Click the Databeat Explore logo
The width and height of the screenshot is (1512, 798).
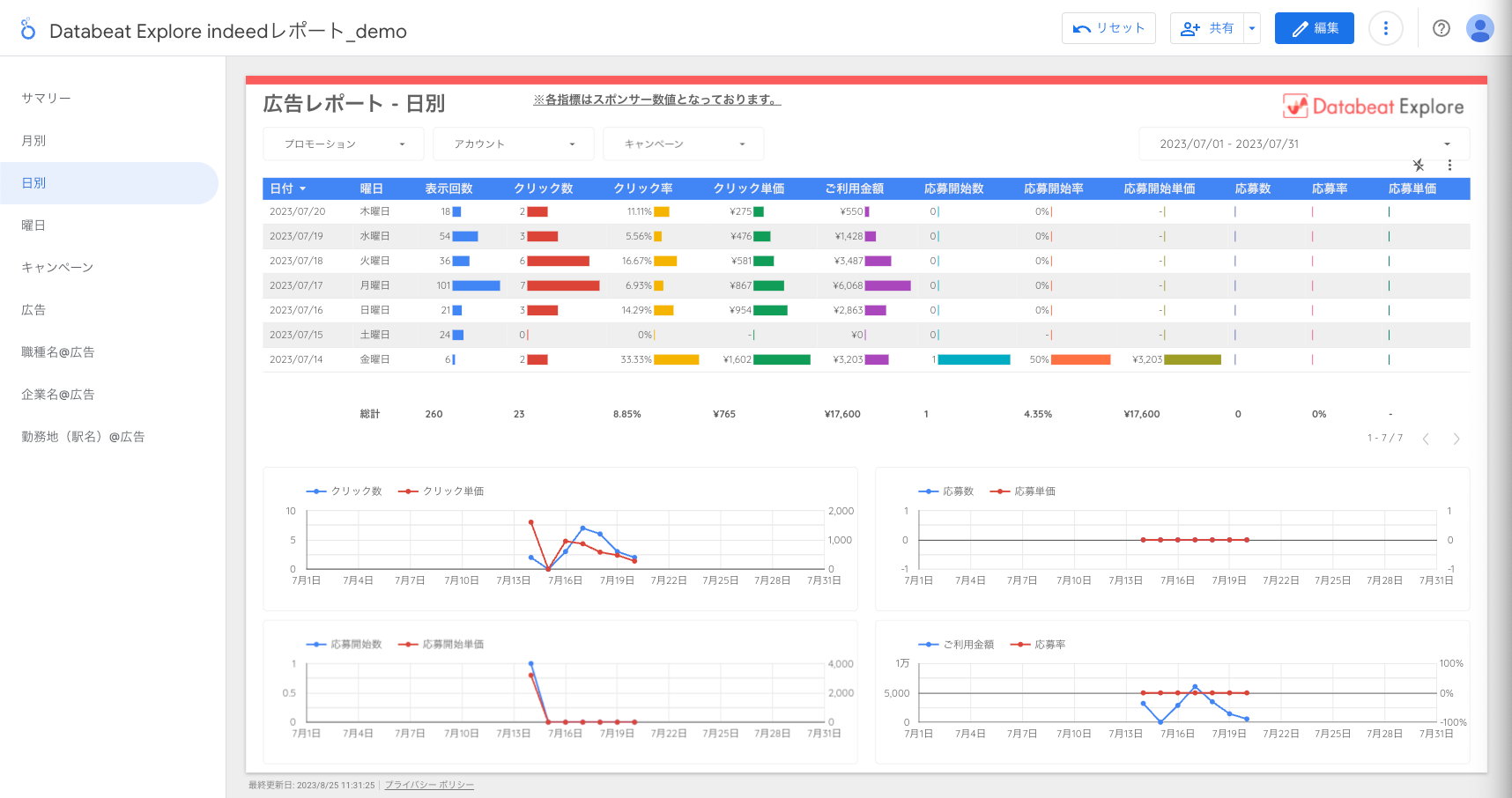coord(1373,107)
